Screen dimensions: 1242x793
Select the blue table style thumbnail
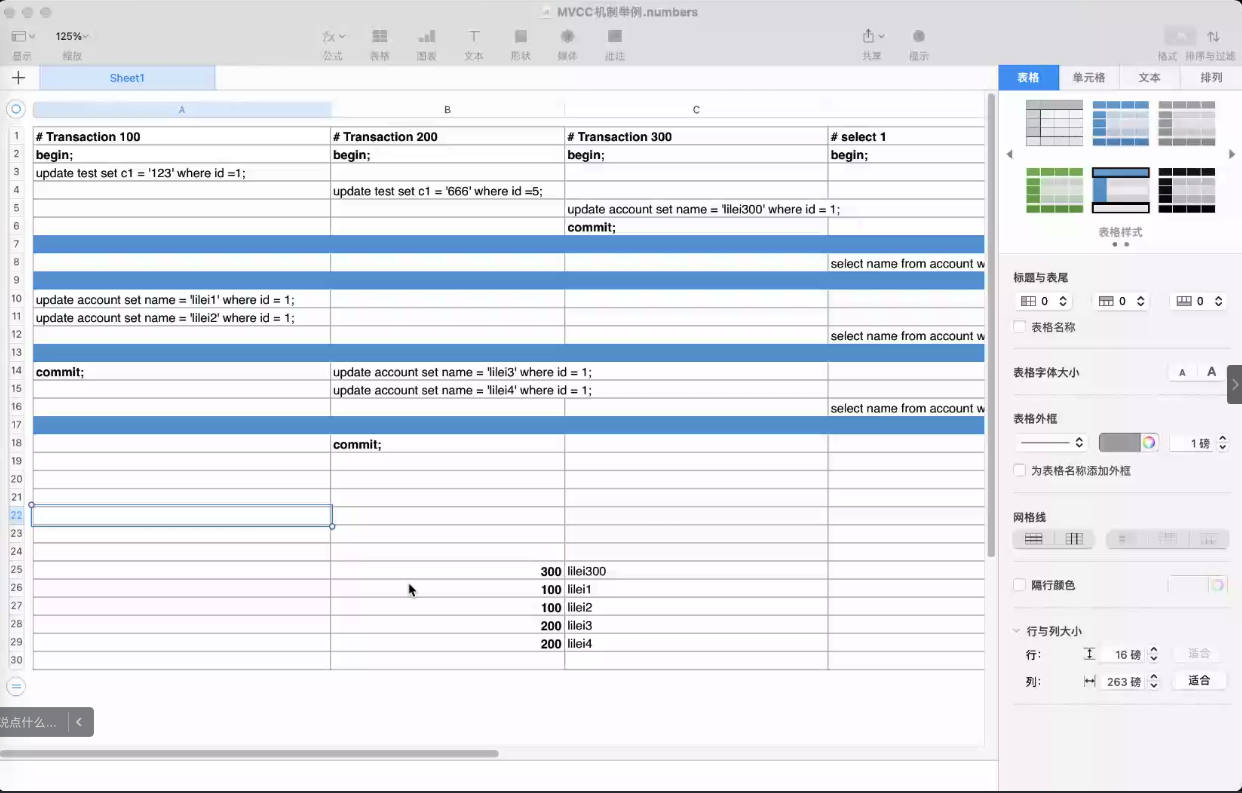coord(1120,123)
